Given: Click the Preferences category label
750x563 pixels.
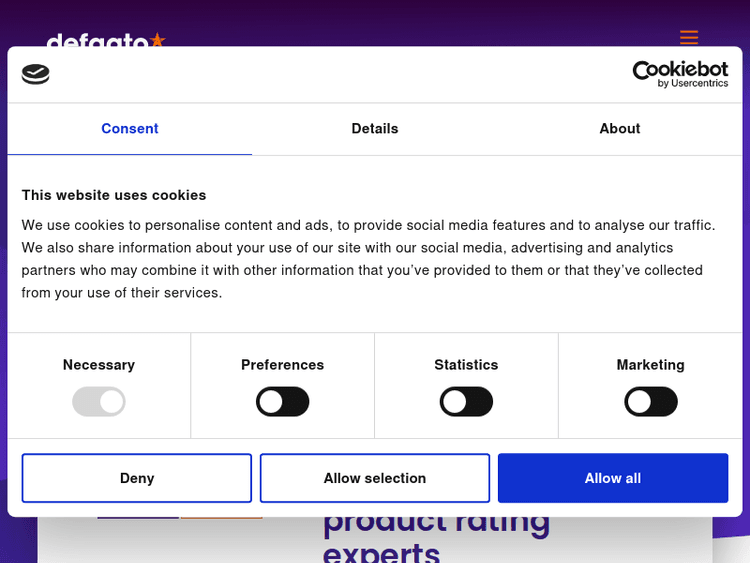Looking at the screenshot, I should [x=283, y=365].
